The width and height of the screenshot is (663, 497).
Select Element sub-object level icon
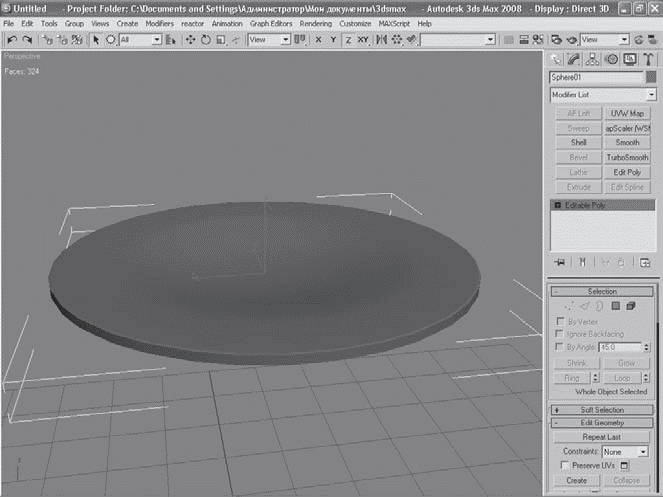632,306
